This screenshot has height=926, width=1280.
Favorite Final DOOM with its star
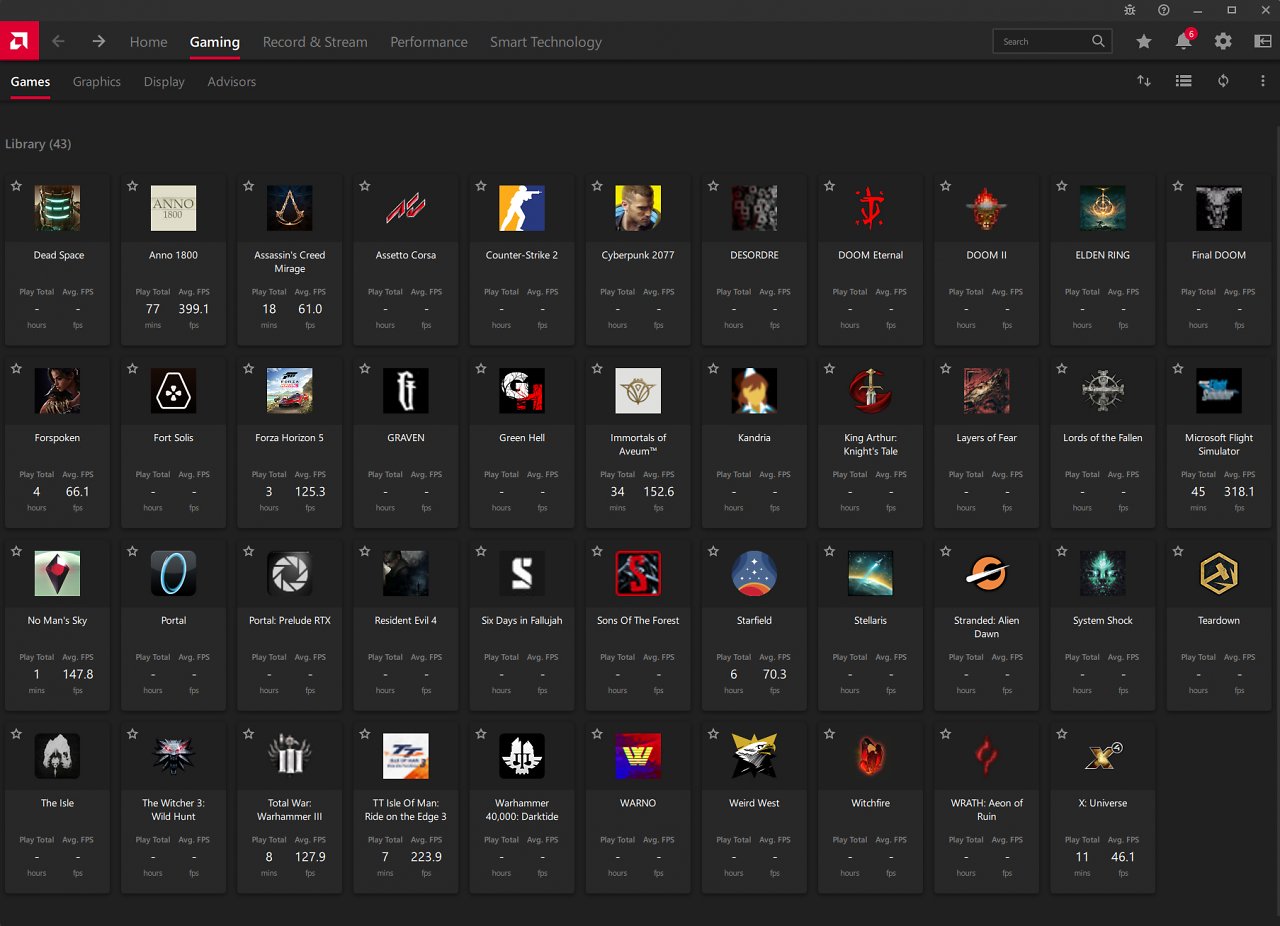tap(1178, 186)
